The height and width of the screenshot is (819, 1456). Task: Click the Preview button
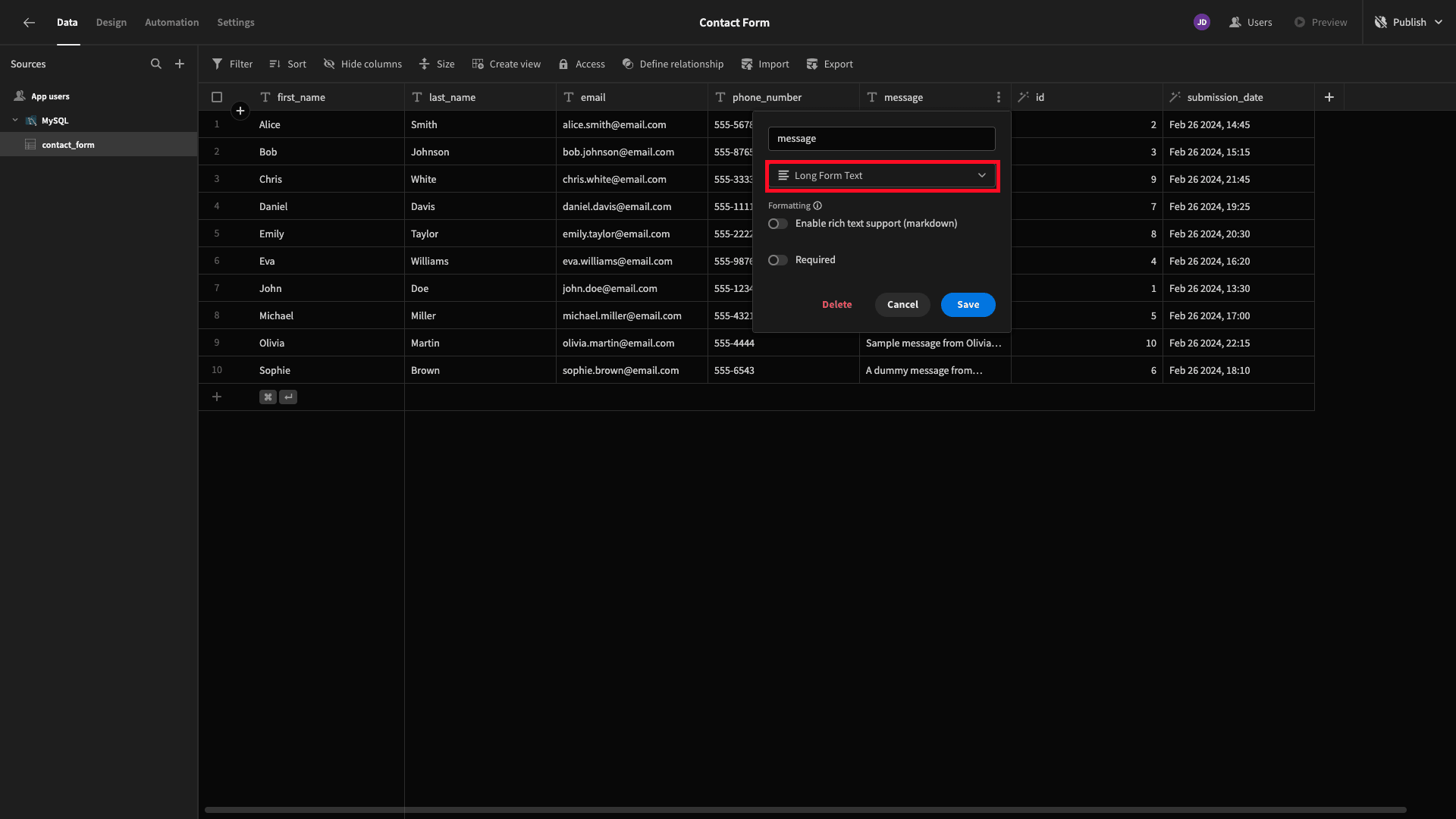pos(1320,23)
